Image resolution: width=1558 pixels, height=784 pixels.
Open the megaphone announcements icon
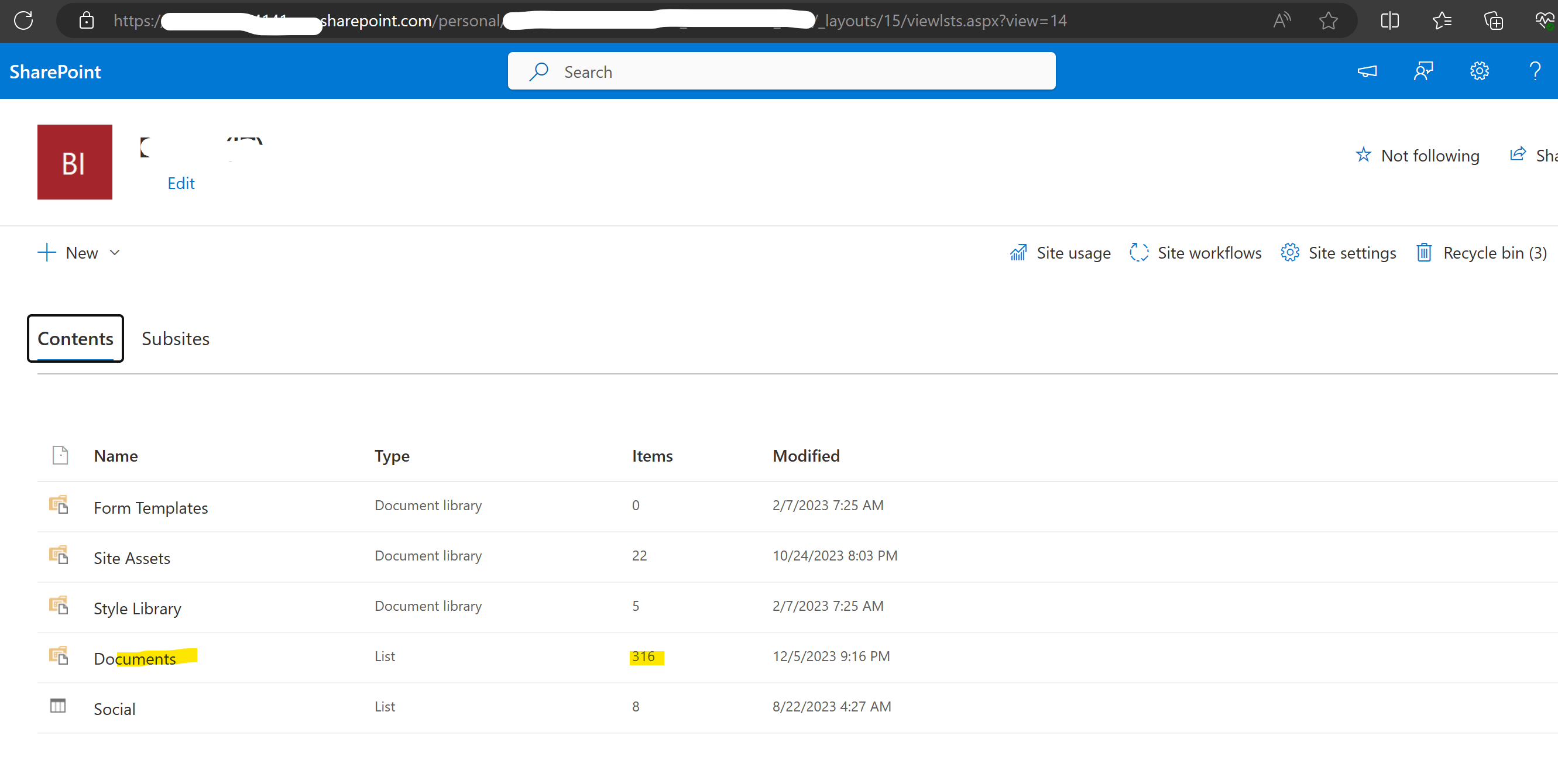point(1367,71)
